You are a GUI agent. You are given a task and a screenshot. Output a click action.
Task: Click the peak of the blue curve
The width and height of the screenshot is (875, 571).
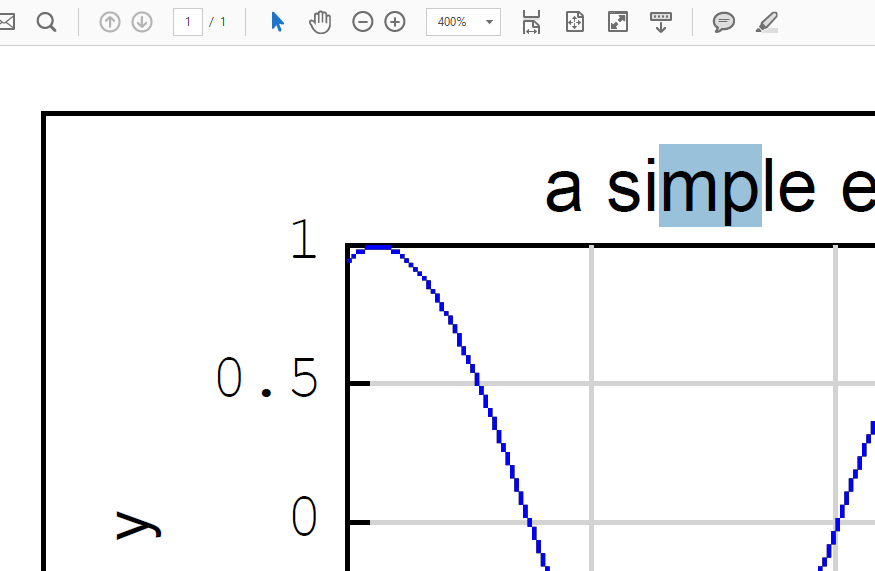378,248
